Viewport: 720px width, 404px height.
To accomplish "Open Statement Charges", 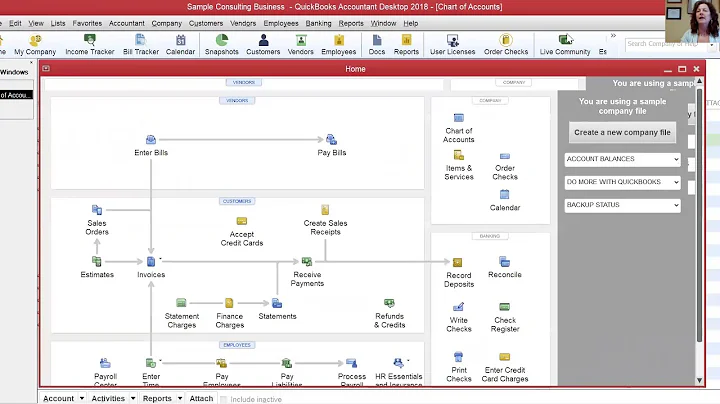I will 182,314.
